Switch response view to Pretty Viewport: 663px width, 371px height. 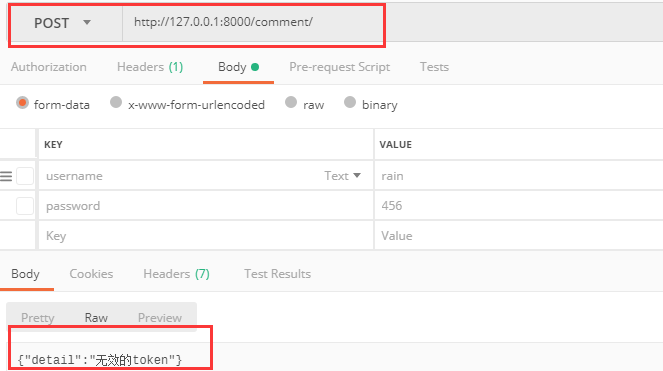(38, 318)
